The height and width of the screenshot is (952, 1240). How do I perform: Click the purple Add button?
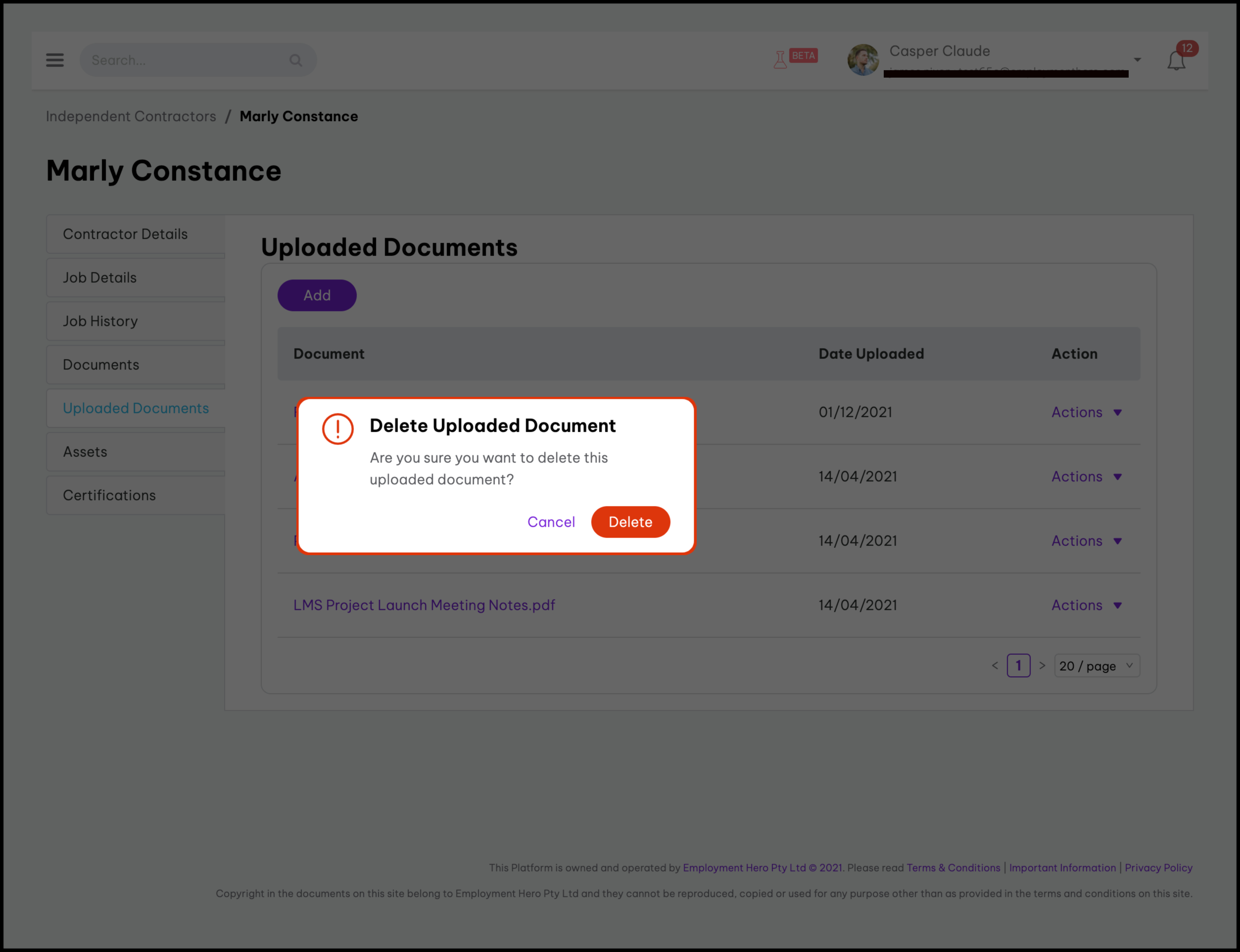click(317, 295)
